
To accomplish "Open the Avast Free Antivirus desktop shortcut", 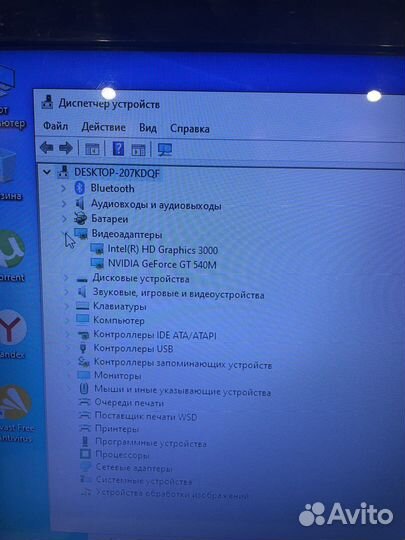I will pos(14,402).
